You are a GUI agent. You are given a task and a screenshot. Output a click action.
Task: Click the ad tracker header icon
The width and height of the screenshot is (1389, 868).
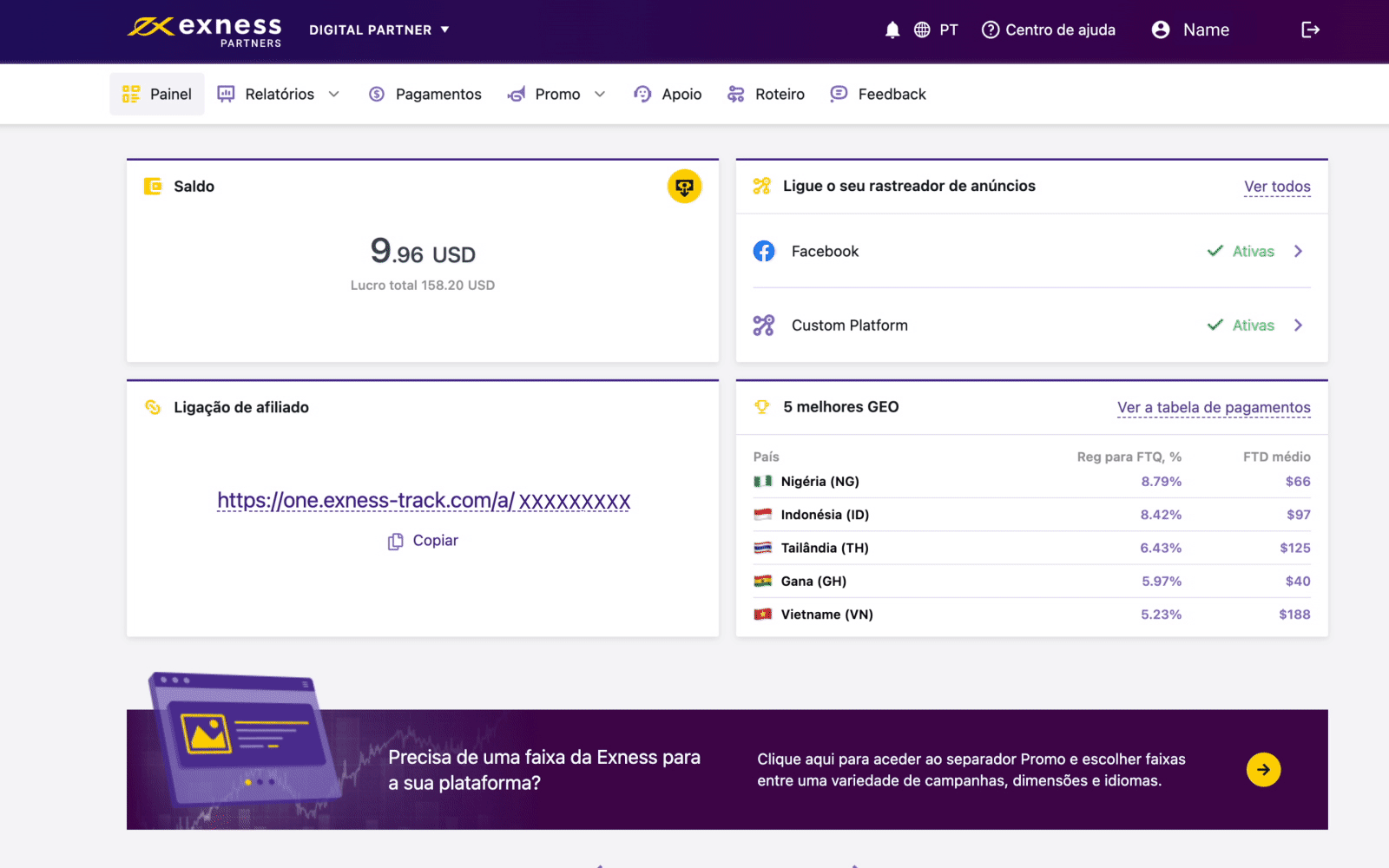click(x=762, y=186)
